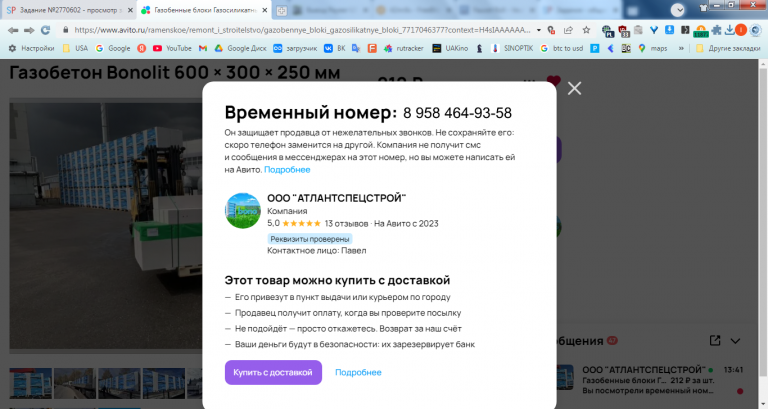Click the blue V-shaped extension icon
Viewport: 768px width, 409px height.
click(x=654, y=30)
